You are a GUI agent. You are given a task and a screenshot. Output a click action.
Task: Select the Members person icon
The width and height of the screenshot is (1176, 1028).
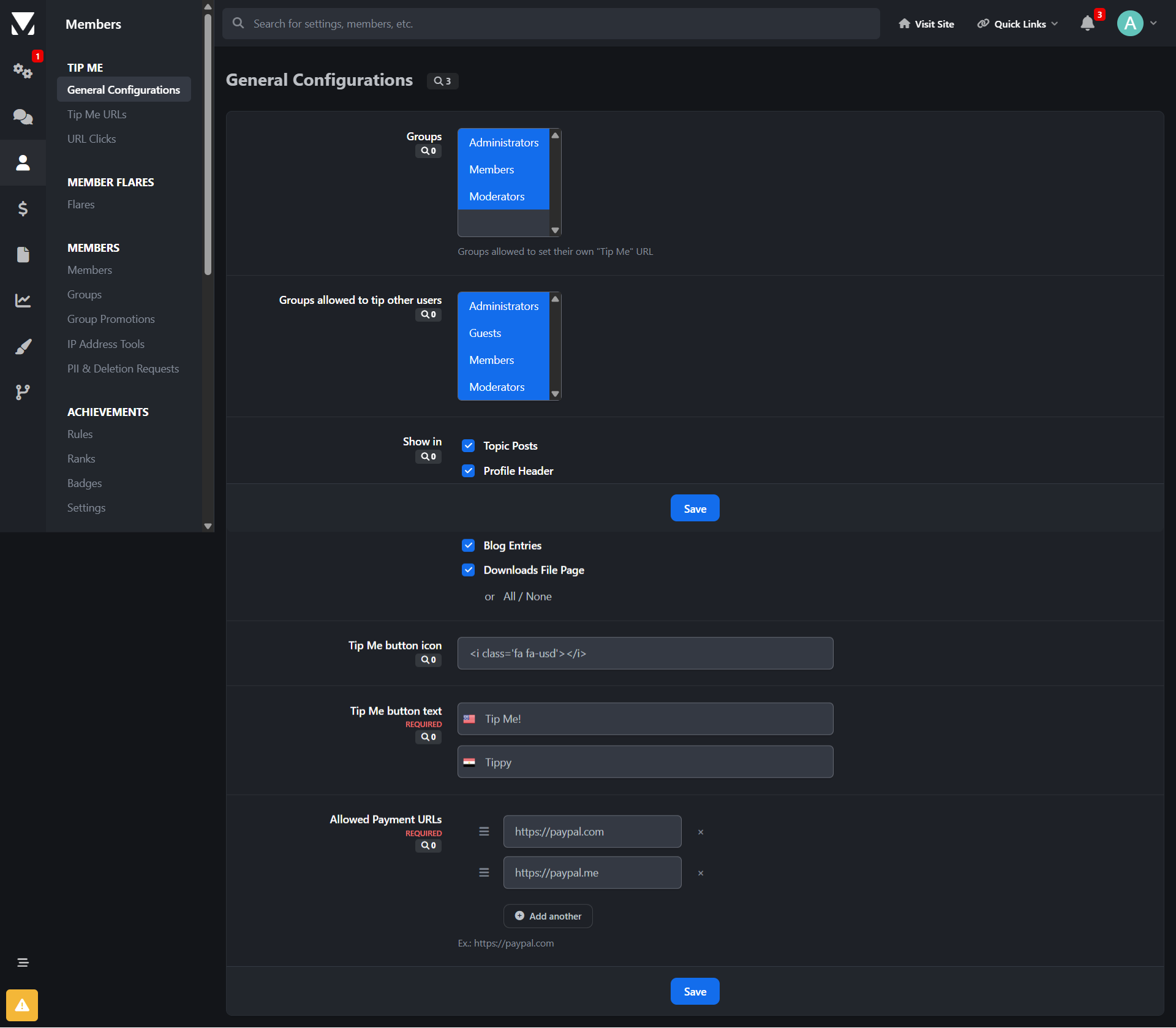[23, 162]
